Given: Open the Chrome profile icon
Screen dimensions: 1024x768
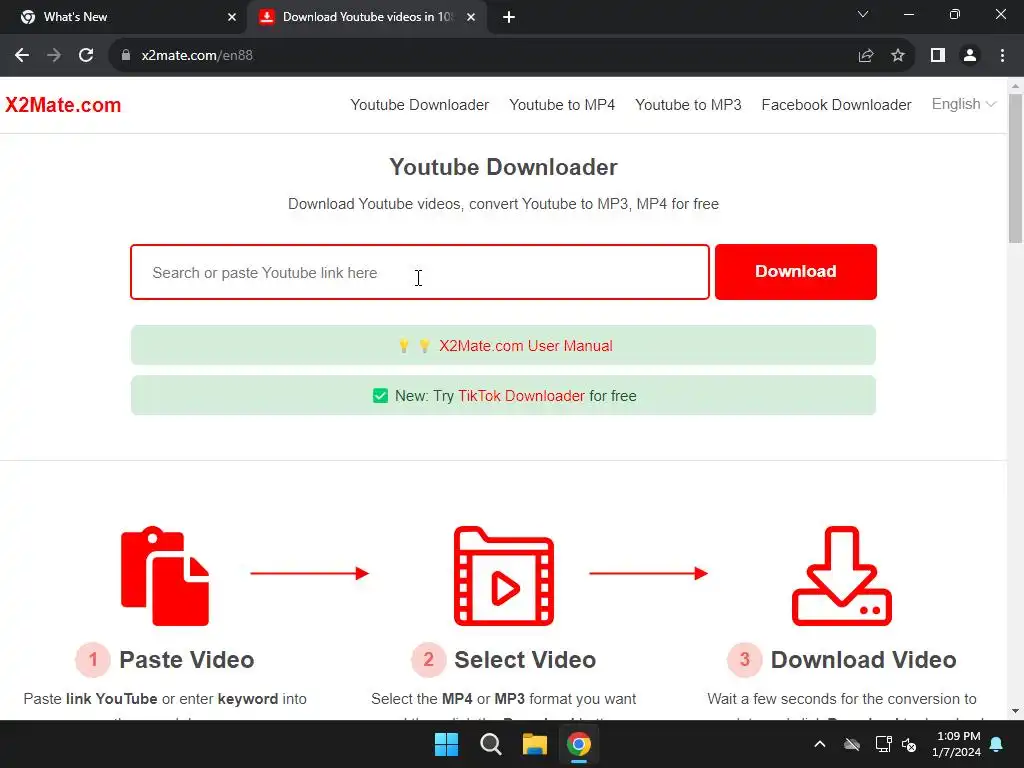Looking at the screenshot, I should pos(970,56).
